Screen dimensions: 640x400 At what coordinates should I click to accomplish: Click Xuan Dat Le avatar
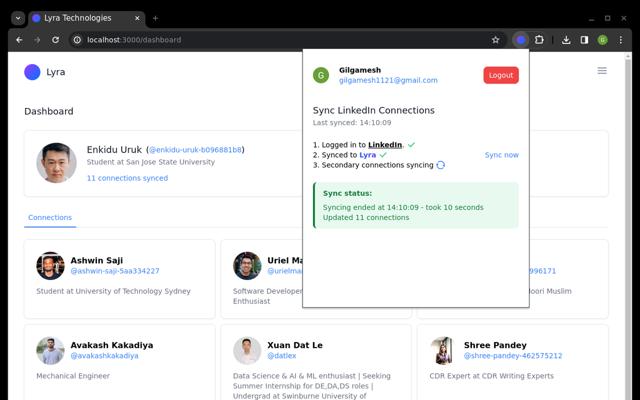[247, 351]
